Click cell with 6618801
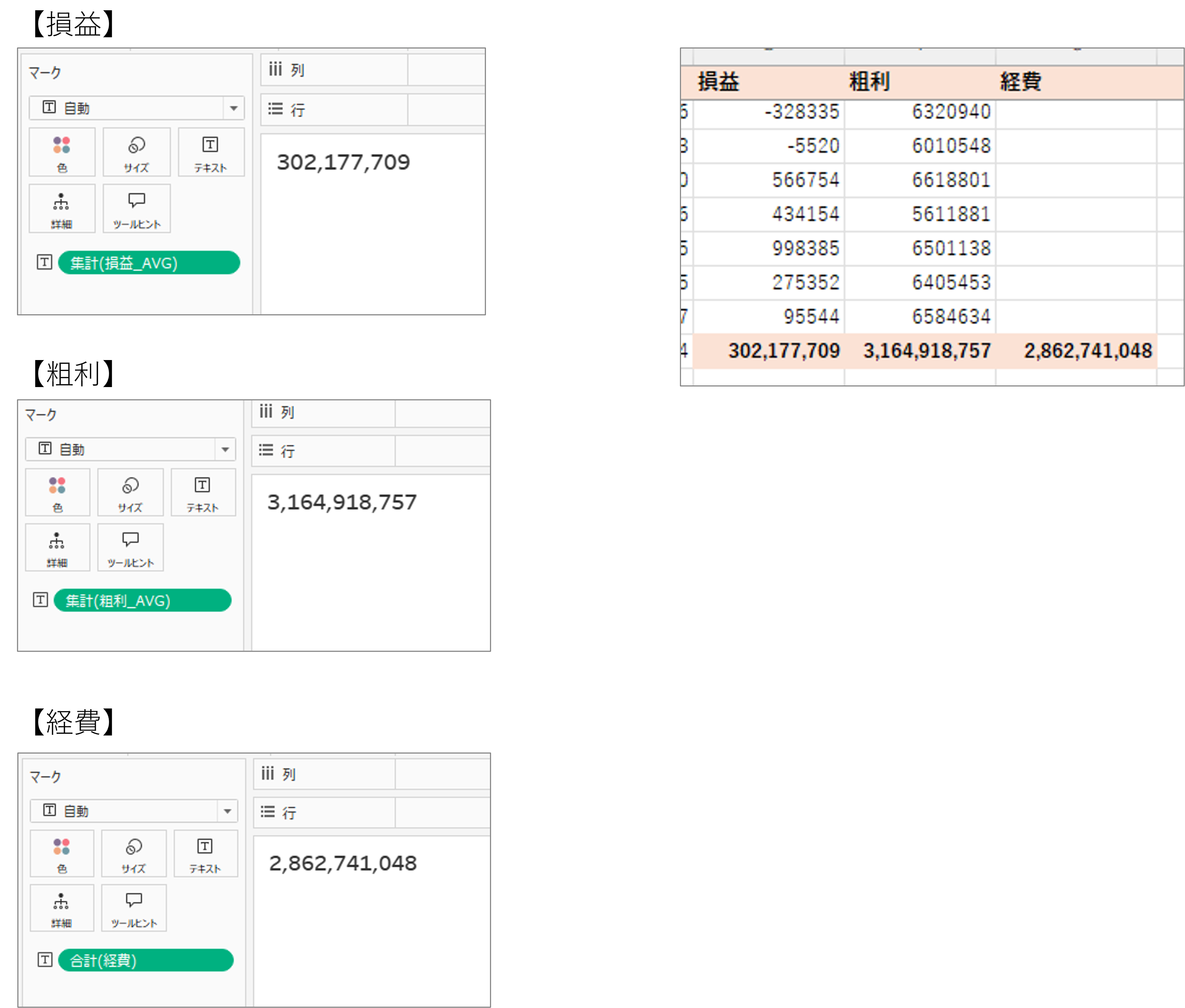Image resolution: width=1185 pixels, height=1008 pixels. pyautogui.click(x=920, y=181)
